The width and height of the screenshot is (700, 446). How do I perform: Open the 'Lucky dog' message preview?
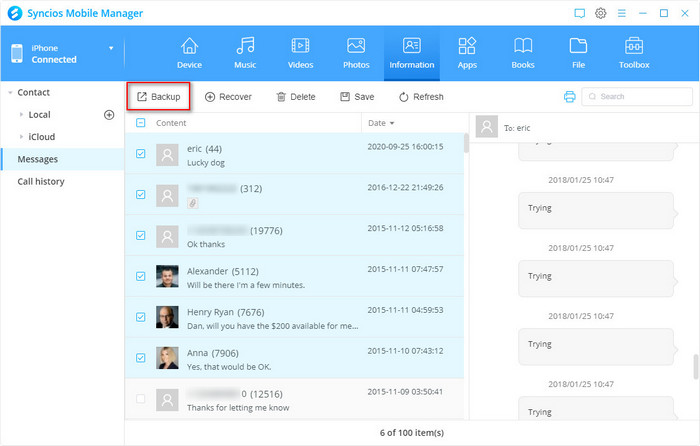(206, 163)
